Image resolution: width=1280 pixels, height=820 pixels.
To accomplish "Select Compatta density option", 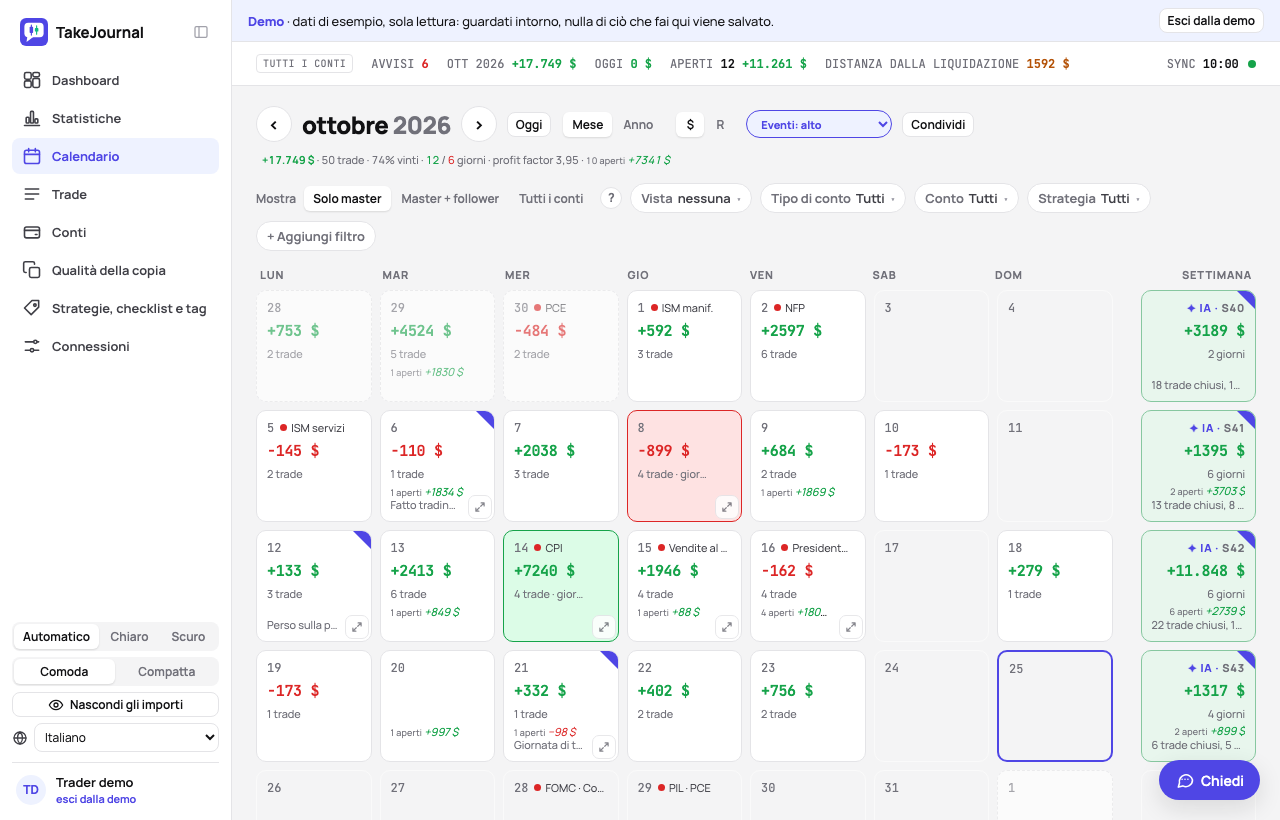I will [166, 671].
